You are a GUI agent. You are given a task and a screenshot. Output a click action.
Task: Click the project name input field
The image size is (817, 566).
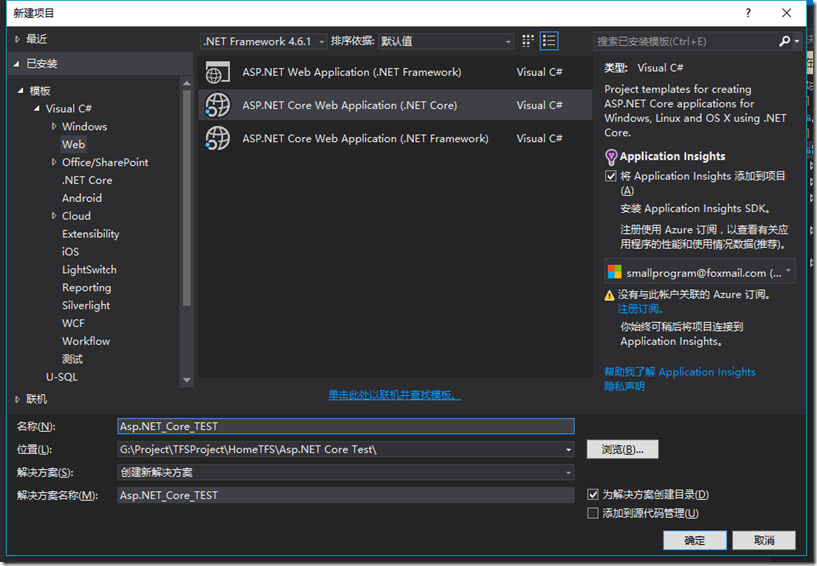346,426
